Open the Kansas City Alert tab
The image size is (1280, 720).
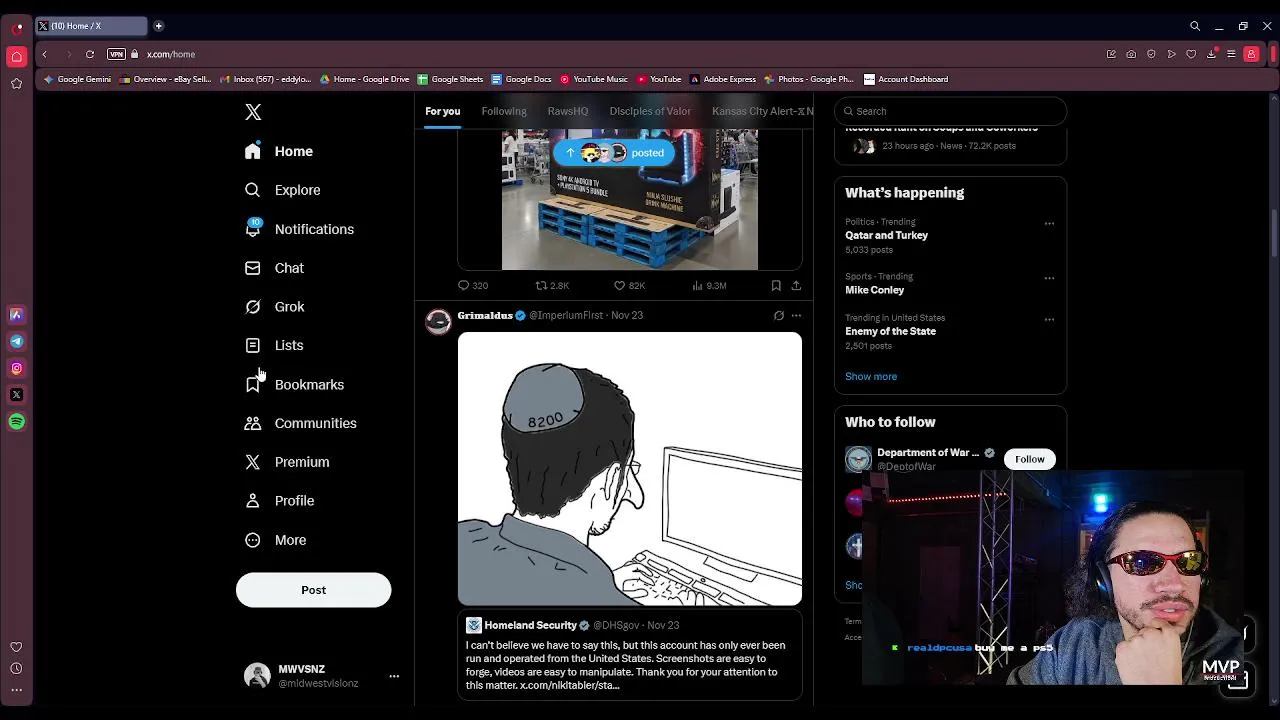(762, 111)
